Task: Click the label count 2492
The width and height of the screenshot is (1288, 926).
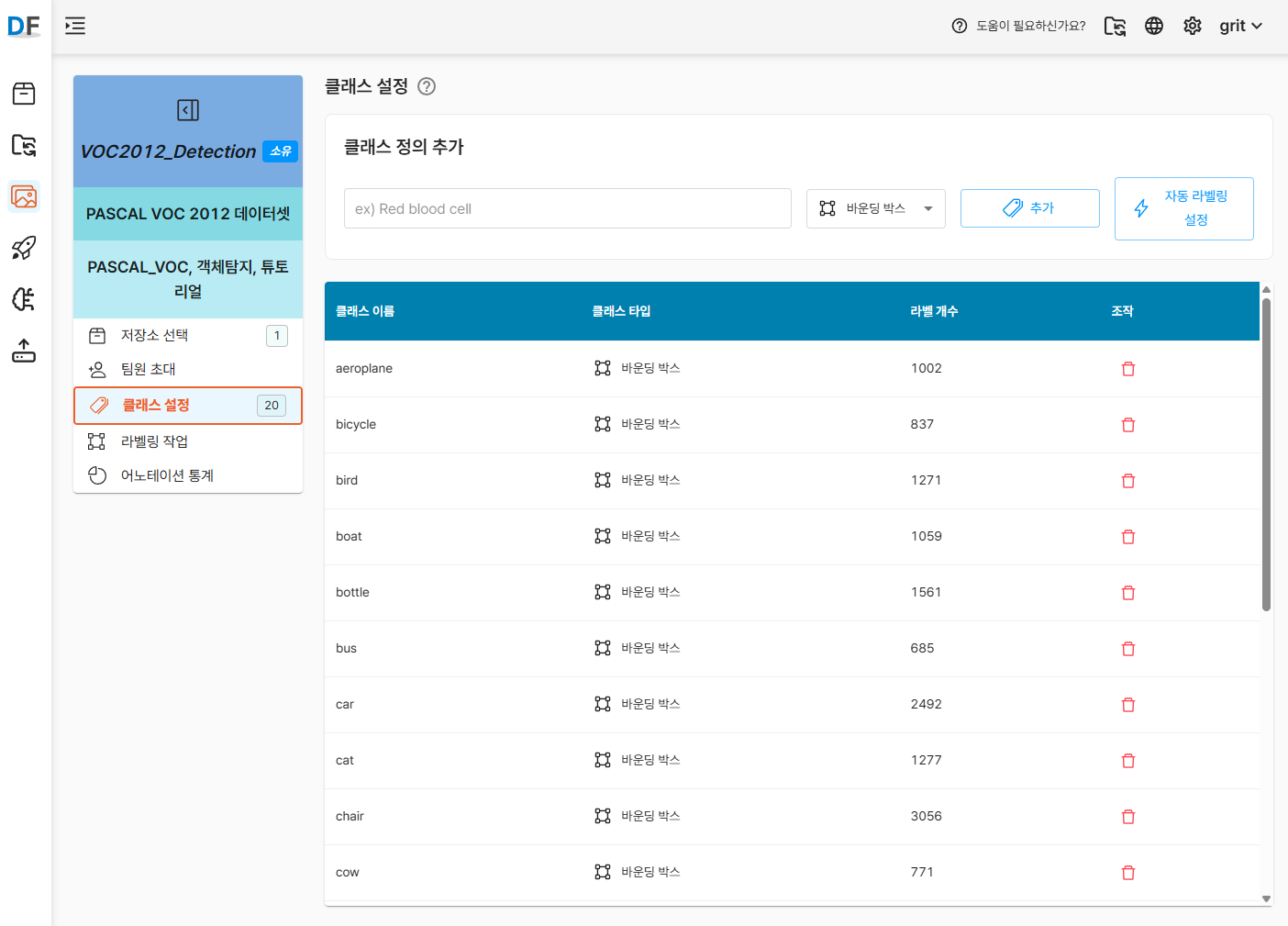Action: click(927, 705)
